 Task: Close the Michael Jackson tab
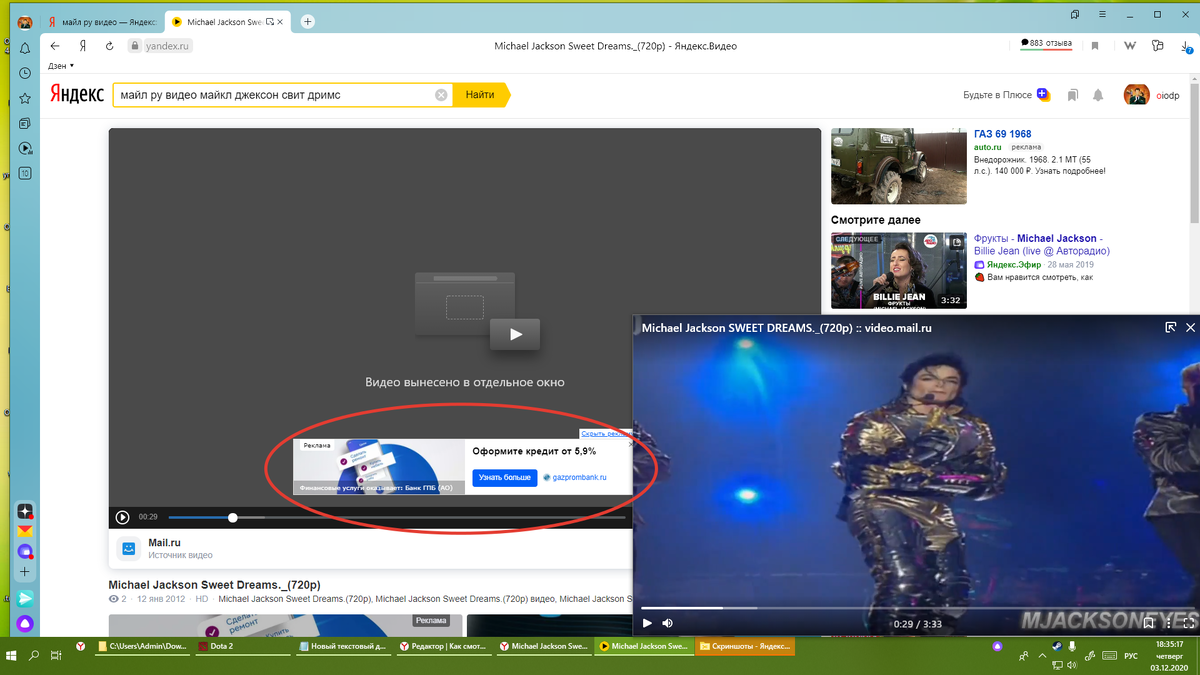coord(282,21)
